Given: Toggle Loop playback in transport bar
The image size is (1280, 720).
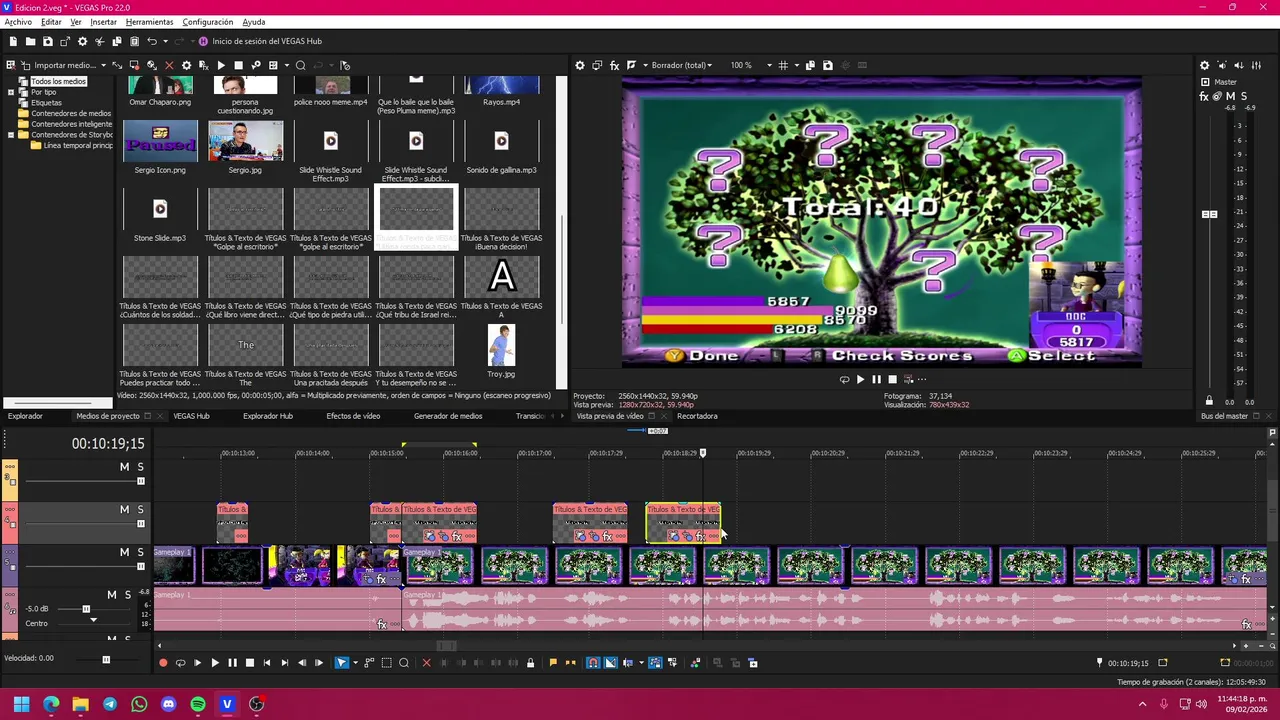Looking at the screenshot, I should pos(180,663).
